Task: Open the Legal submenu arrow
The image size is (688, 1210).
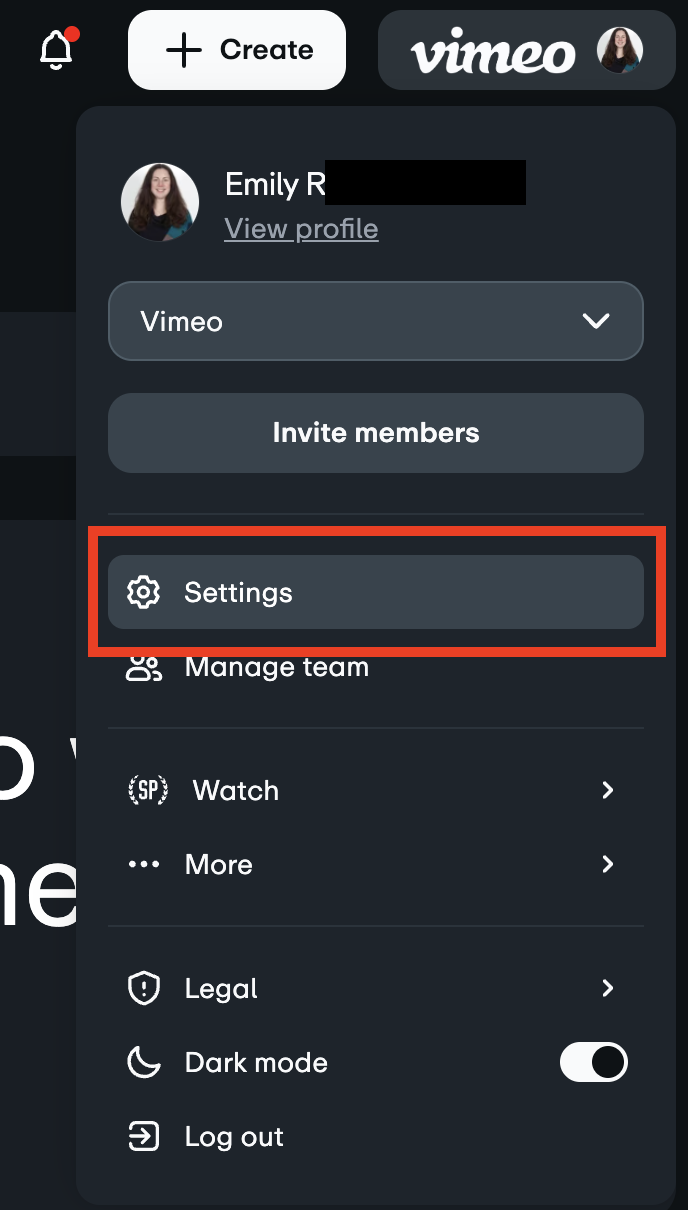Action: point(608,988)
